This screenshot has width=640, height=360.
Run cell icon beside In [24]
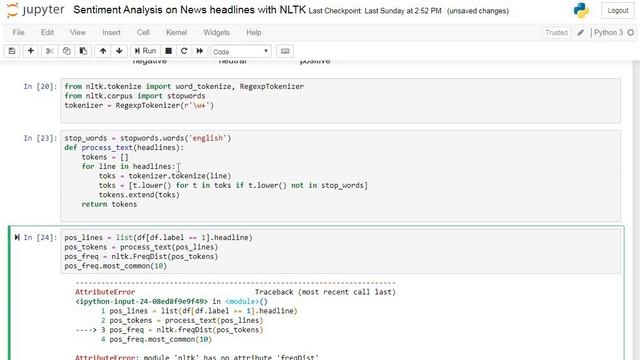(17, 238)
